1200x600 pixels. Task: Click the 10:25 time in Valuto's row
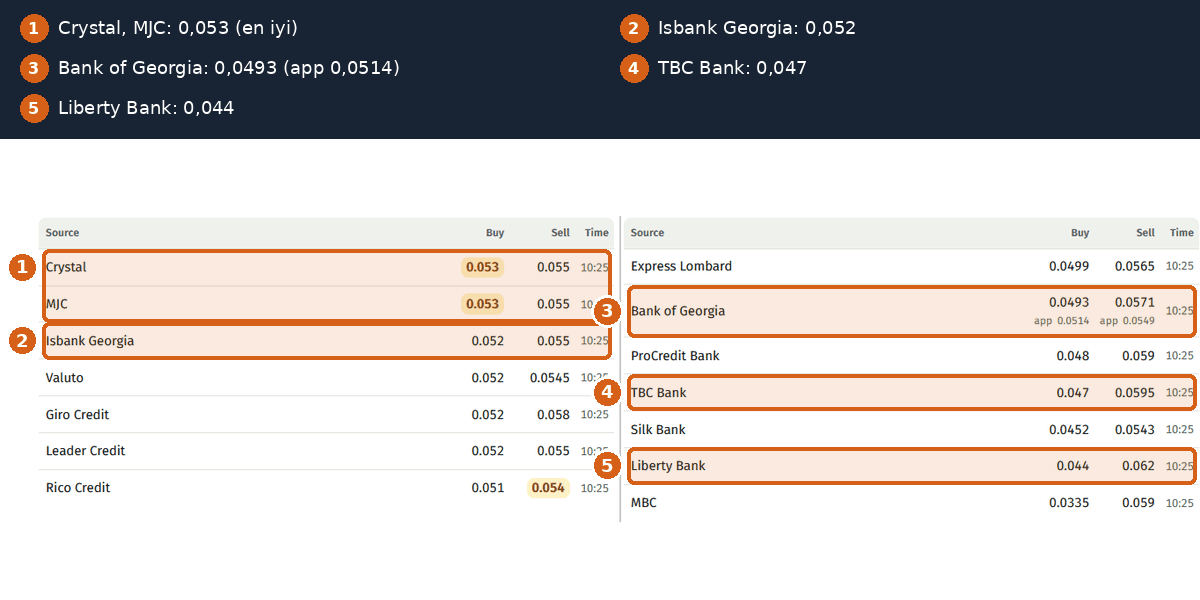595,378
